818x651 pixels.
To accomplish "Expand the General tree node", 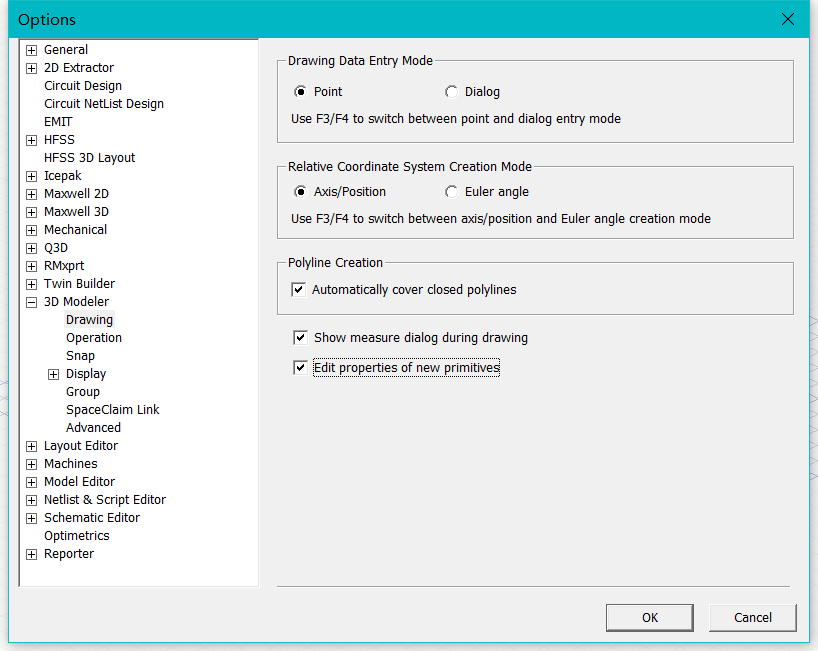I will [x=31, y=50].
